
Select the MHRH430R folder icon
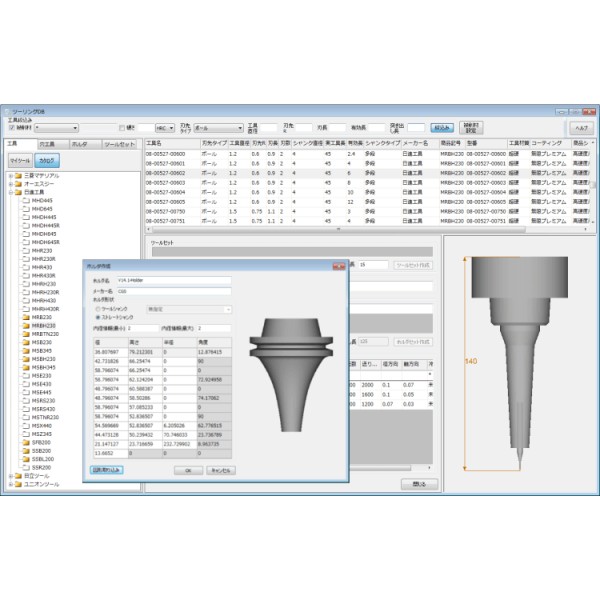[26, 309]
